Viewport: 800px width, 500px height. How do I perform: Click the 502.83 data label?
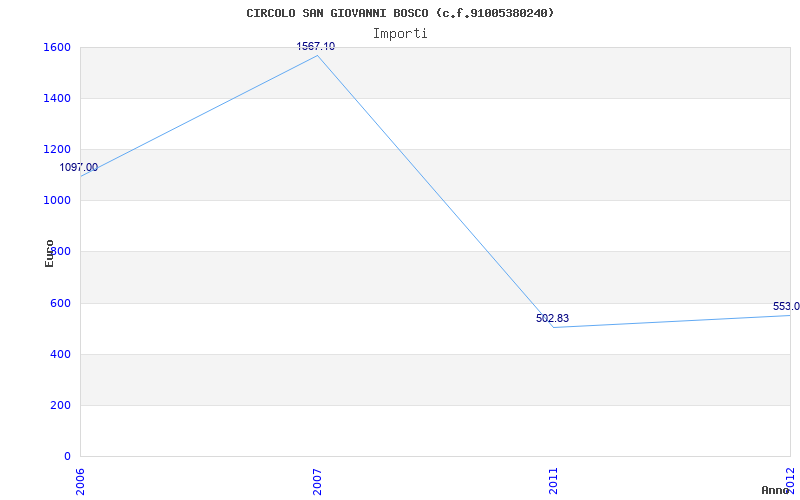pos(553,318)
